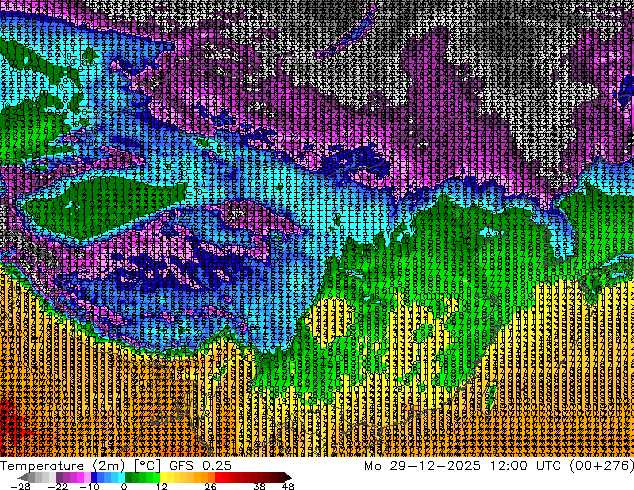
Task: Pick the dark blue legend swatch at -10
Action: 94,477
